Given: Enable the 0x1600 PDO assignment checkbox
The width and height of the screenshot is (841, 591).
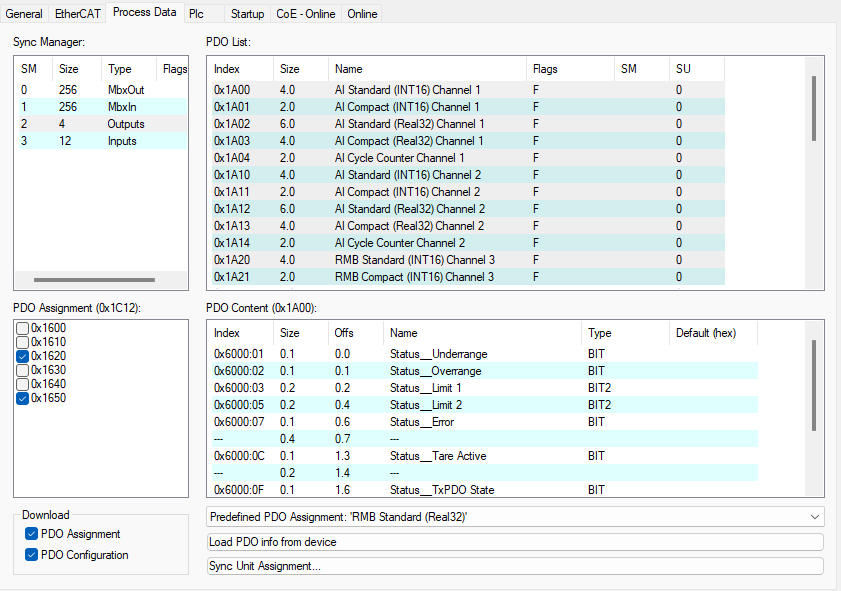Looking at the screenshot, I should tap(22, 326).
